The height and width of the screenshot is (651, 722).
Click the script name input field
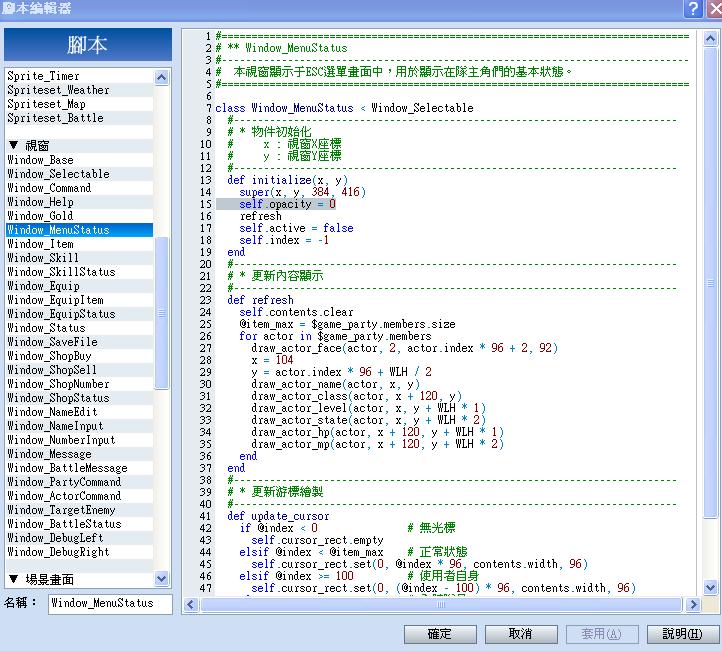(x=110, y=604)
